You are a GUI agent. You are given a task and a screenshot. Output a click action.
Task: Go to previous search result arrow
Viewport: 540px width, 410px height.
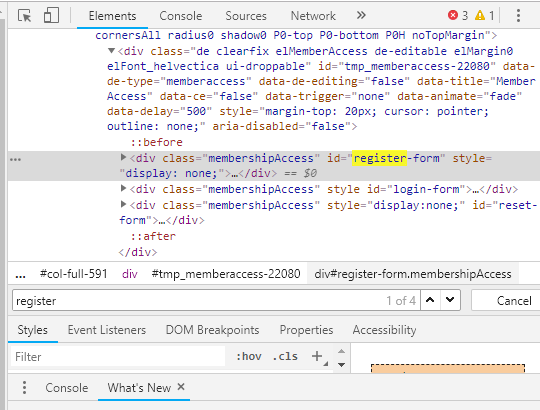(430, 300)
